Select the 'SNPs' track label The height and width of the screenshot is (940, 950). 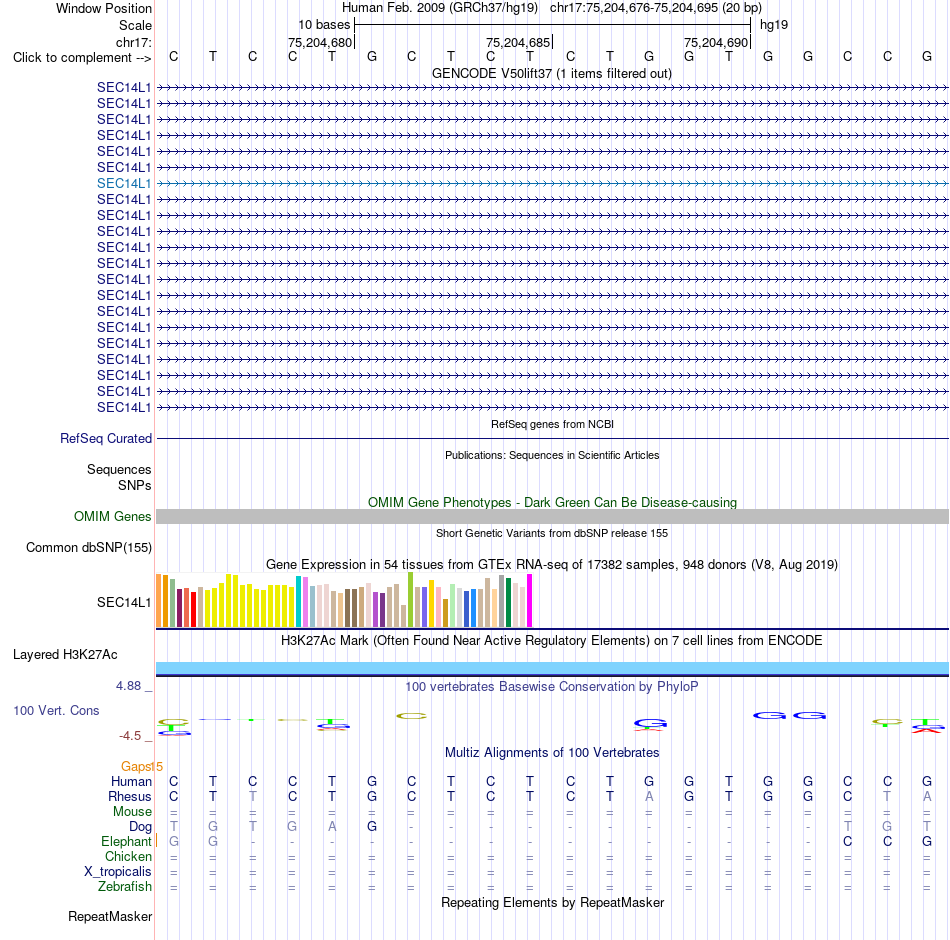click(x=135, y=485)
